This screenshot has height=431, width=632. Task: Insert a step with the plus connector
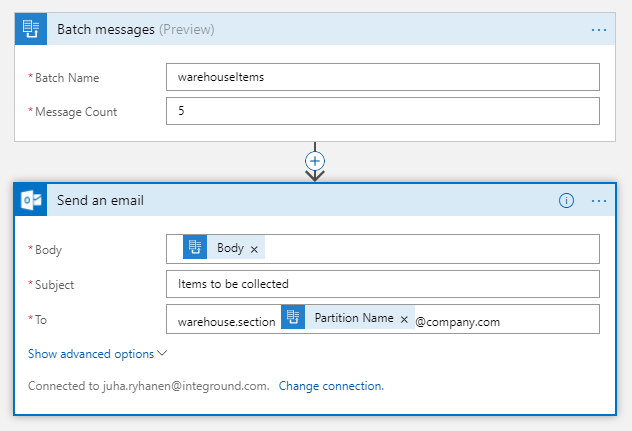click(x=315, y=161)
